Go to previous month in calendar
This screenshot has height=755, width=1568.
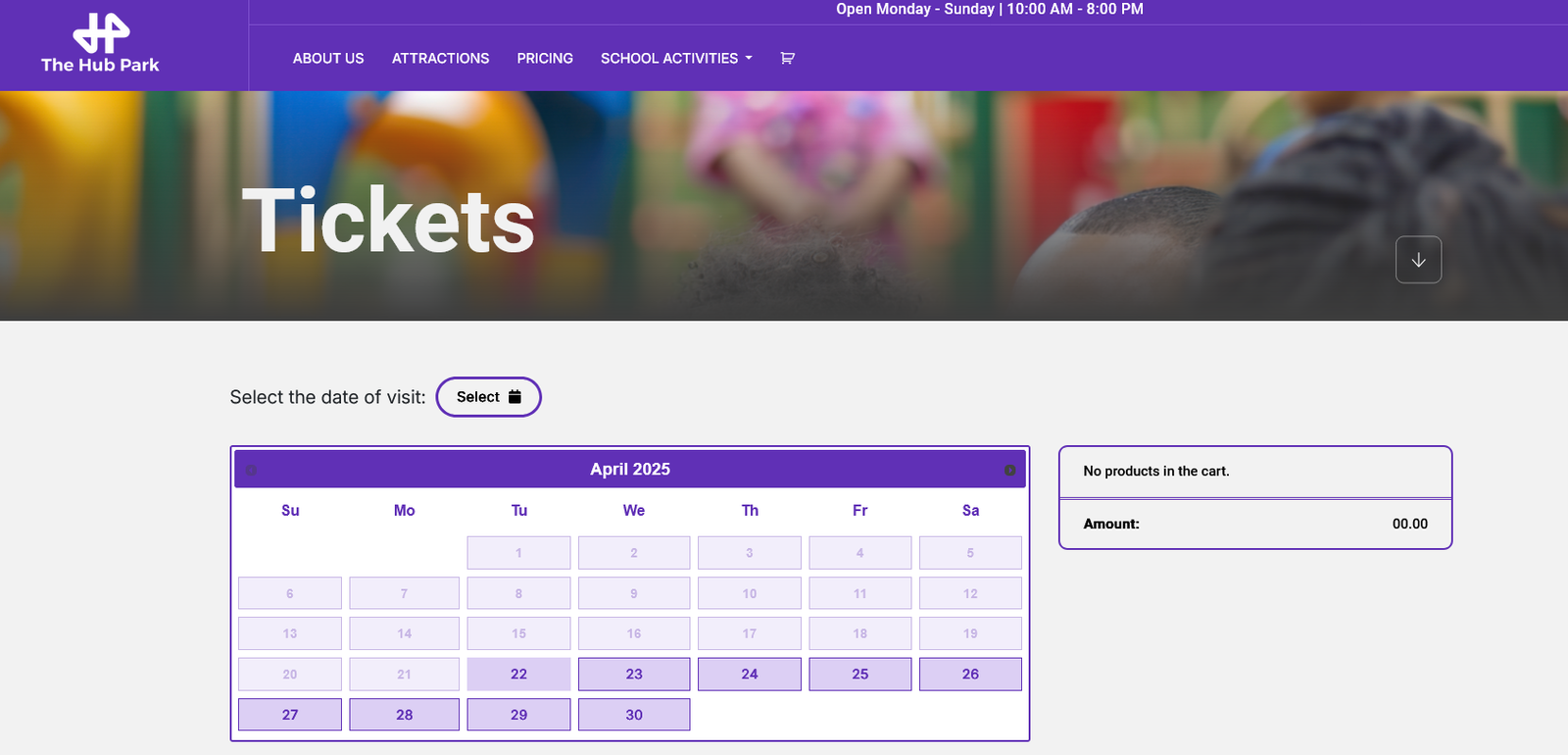pos(251,471)
